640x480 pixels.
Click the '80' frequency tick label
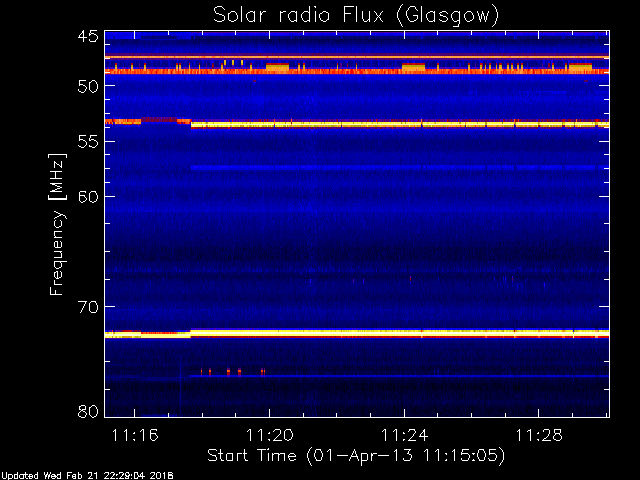coord(88,411)
